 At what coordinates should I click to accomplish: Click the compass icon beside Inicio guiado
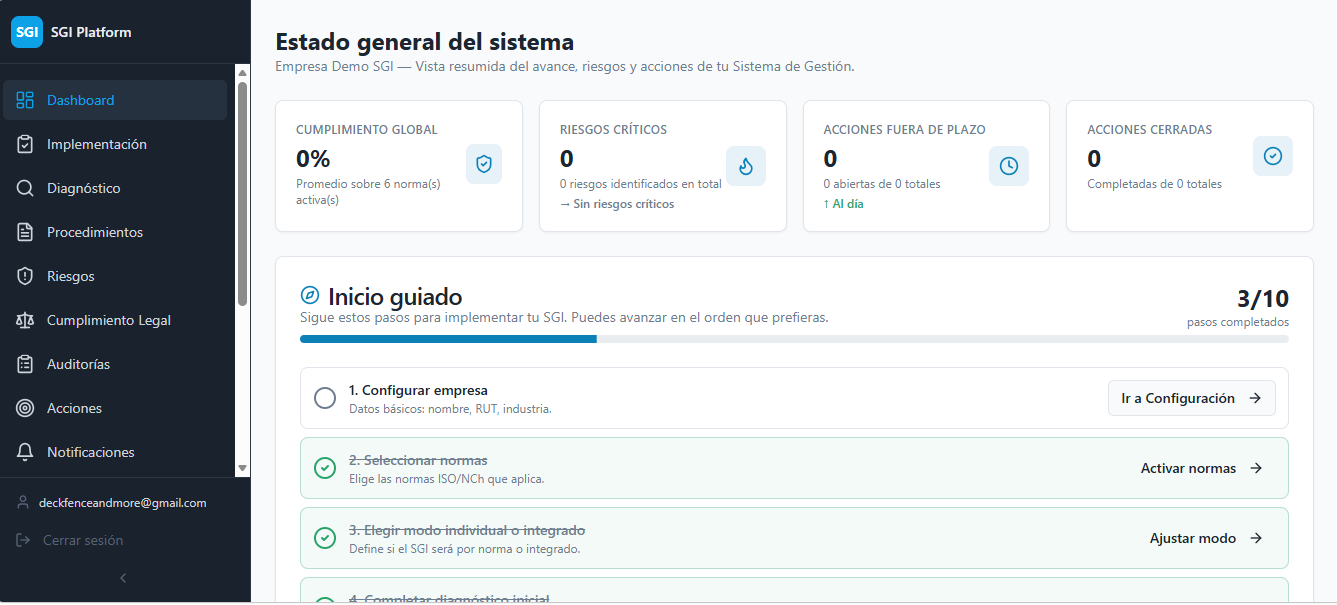pos(310,296)
